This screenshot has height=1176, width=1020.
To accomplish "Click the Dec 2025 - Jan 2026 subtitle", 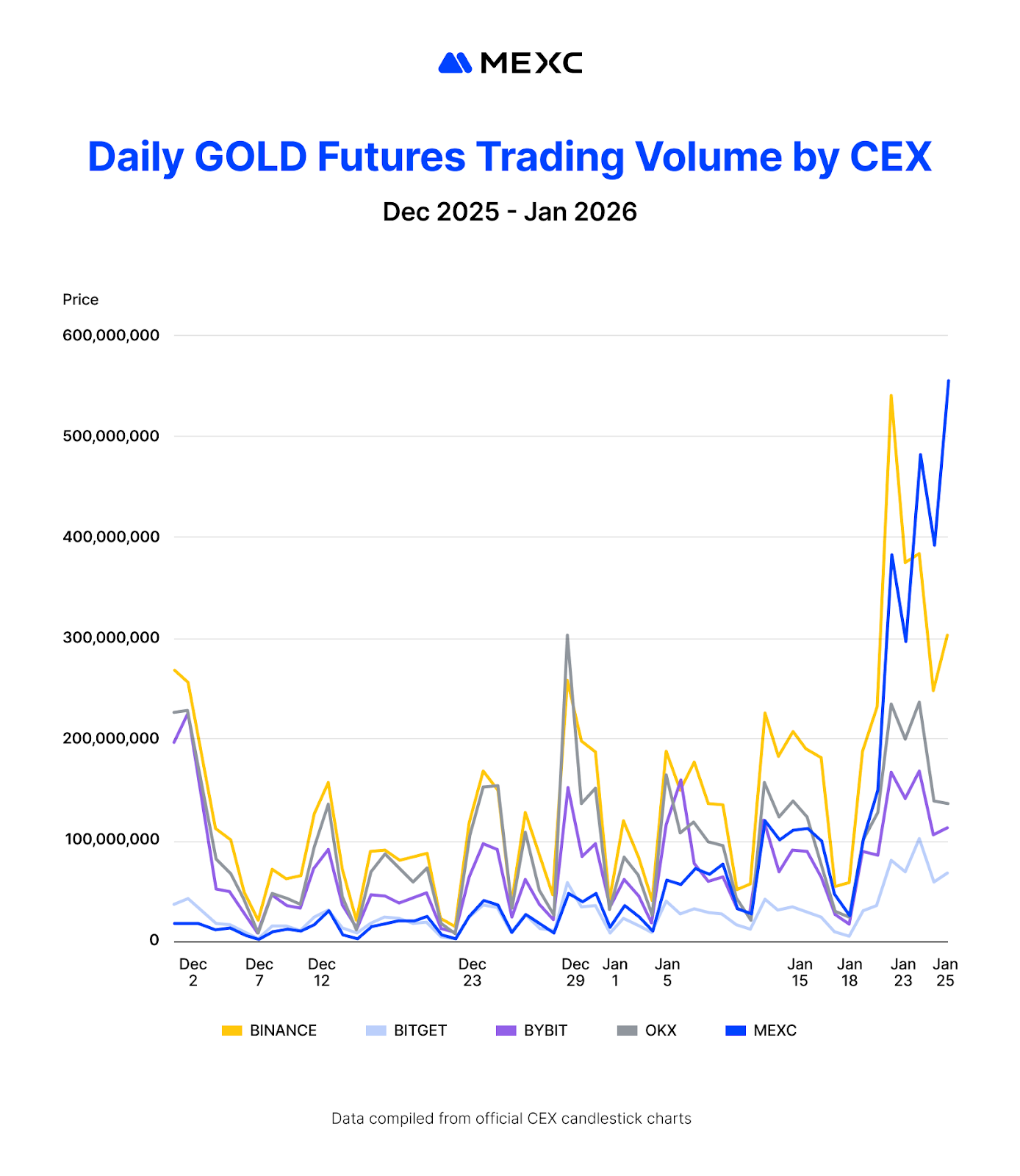I will click(509, 212).
